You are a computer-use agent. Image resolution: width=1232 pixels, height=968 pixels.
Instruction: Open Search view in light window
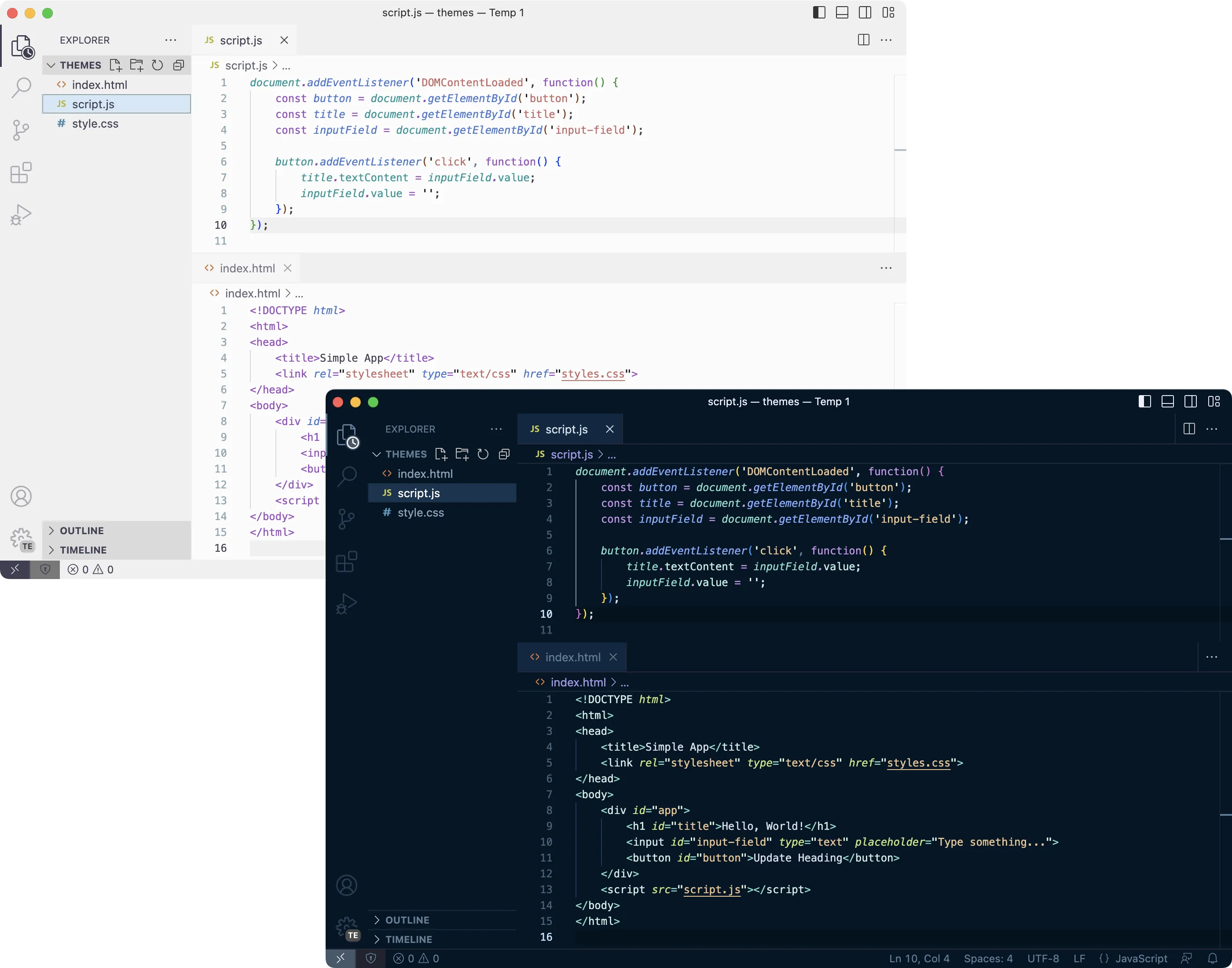click(22, 87)
